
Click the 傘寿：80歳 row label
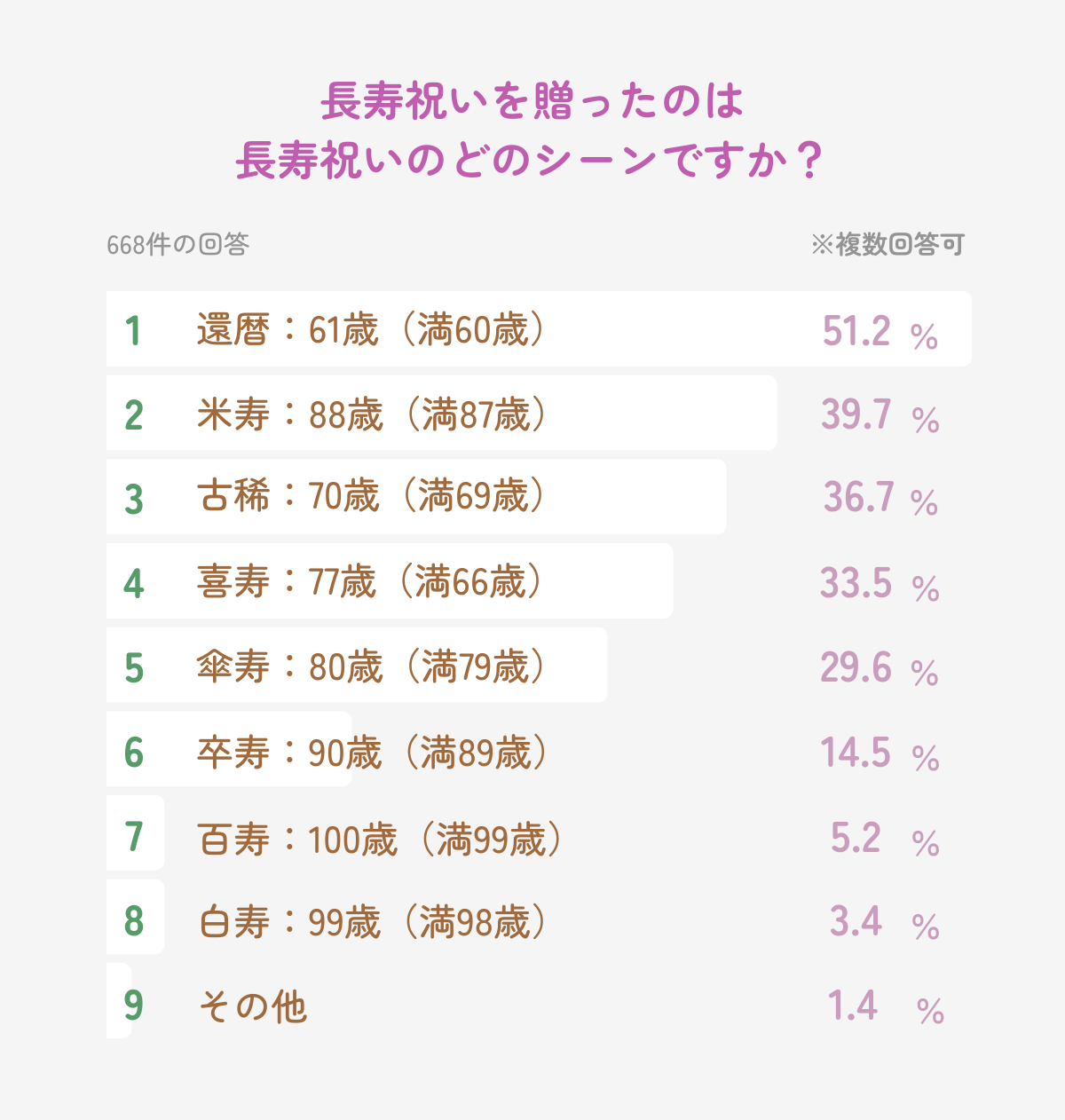tap(371, 666)
